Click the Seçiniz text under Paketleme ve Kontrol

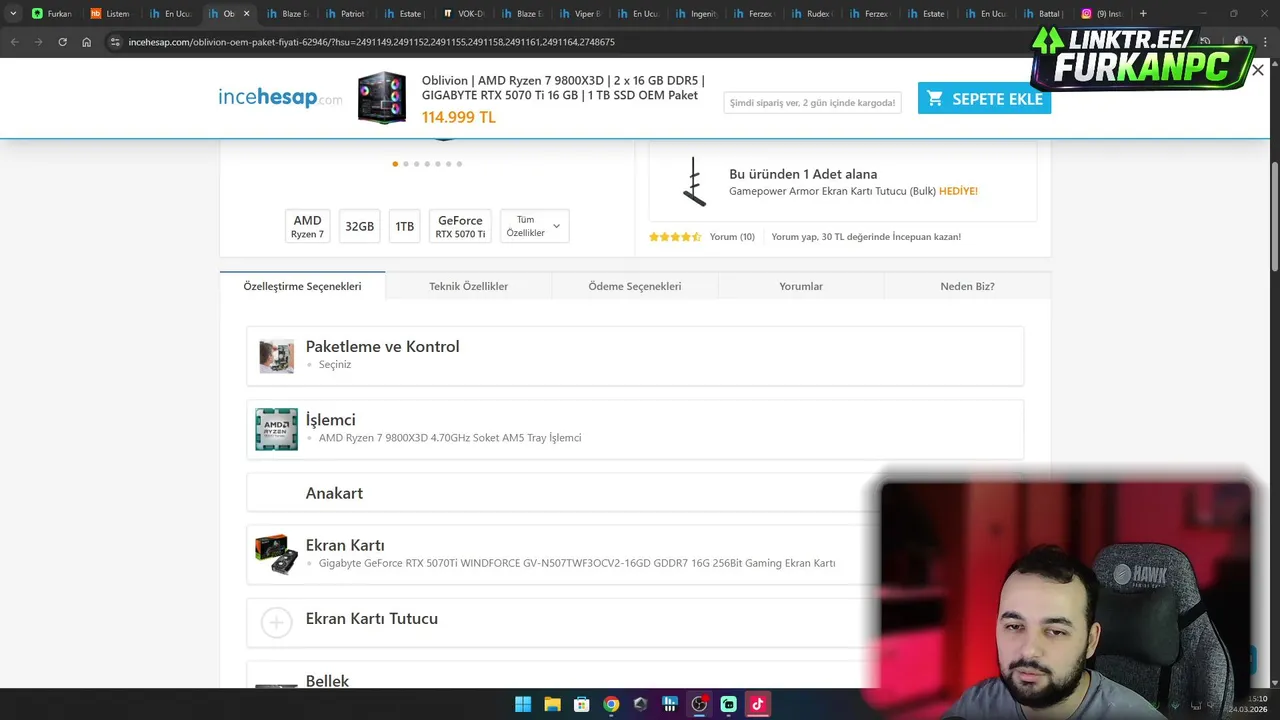pos(335,364)
